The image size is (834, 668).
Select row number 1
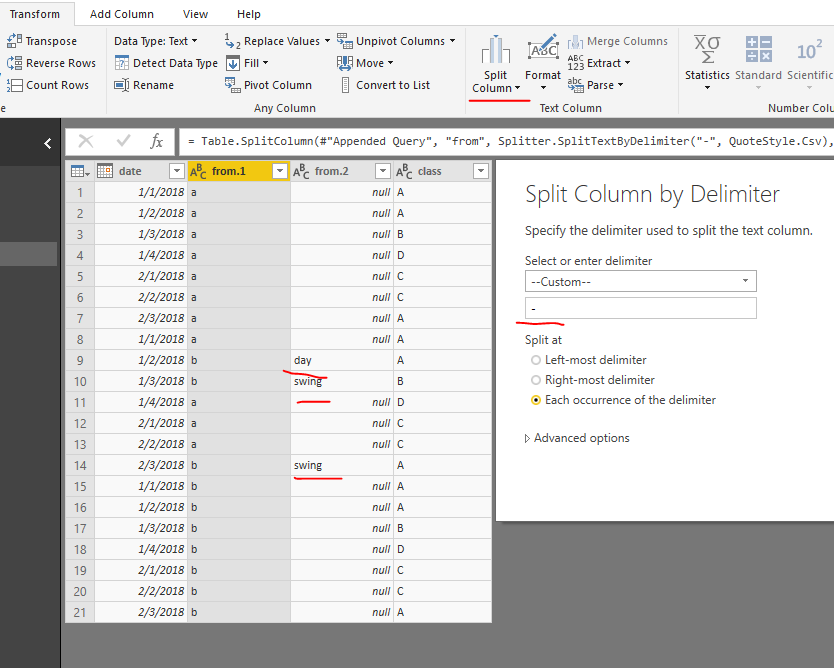[80, 193]
